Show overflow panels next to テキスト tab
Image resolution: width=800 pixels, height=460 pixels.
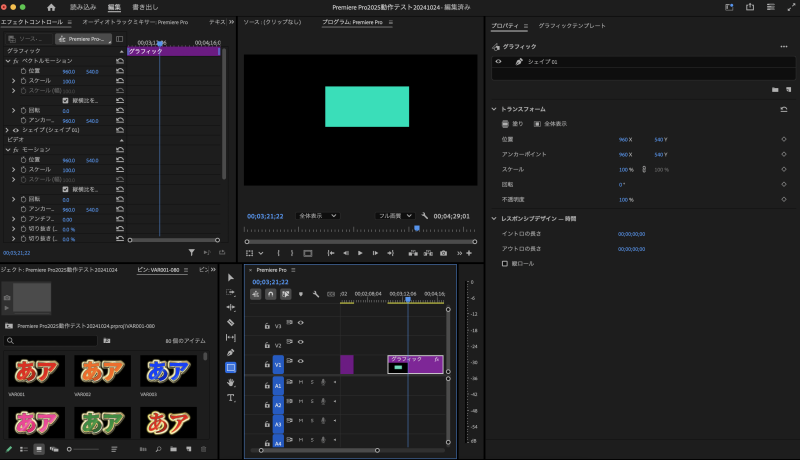coord(231,22)
